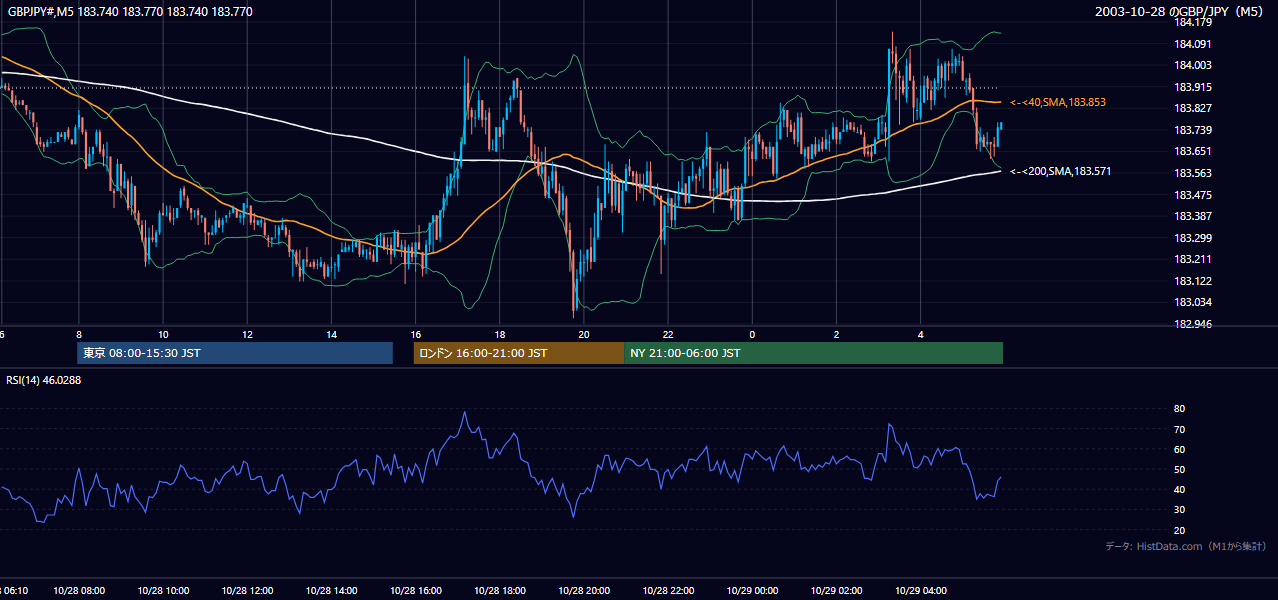
Task: Click the RSI 30 level label
Action: coord(1180,510)
